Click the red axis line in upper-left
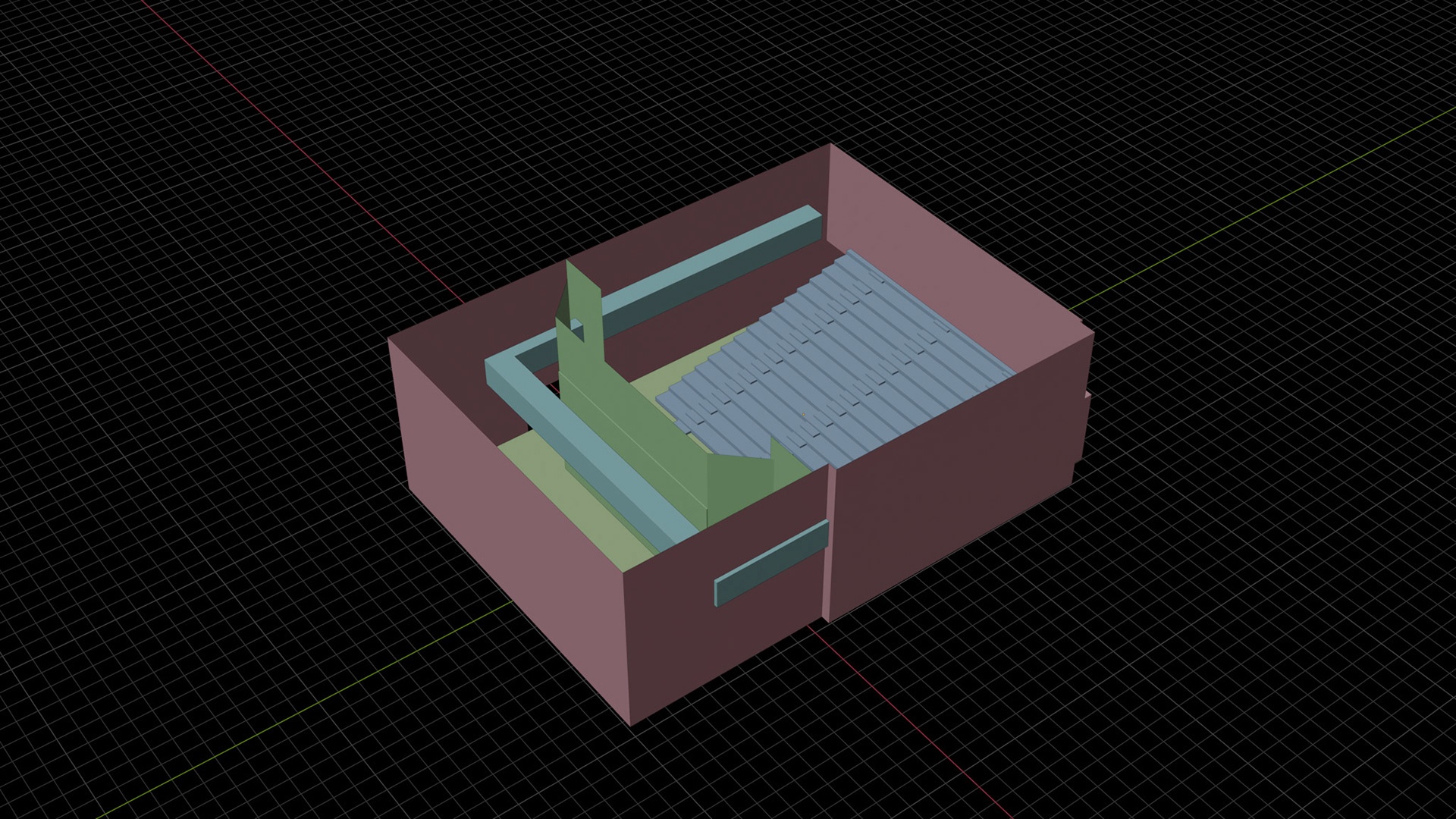Image resolution: width=1456 pixels, height=819 pixels. (x=303, y=152)
